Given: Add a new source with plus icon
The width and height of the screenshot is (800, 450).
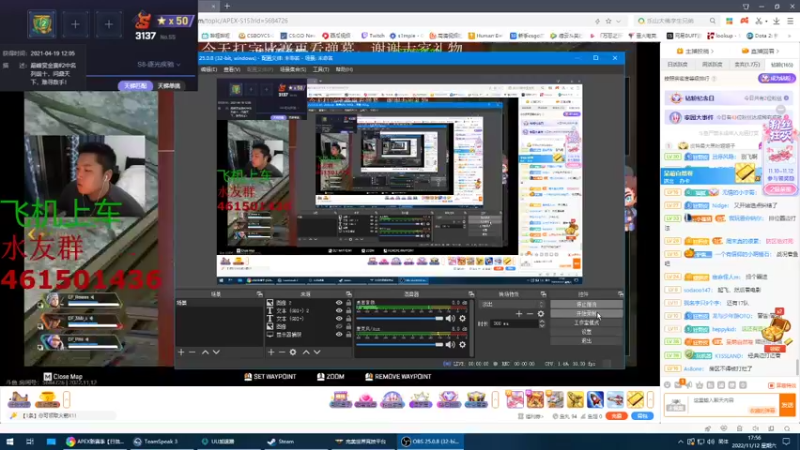Looking at the screenshot, I should pos(271,352).
